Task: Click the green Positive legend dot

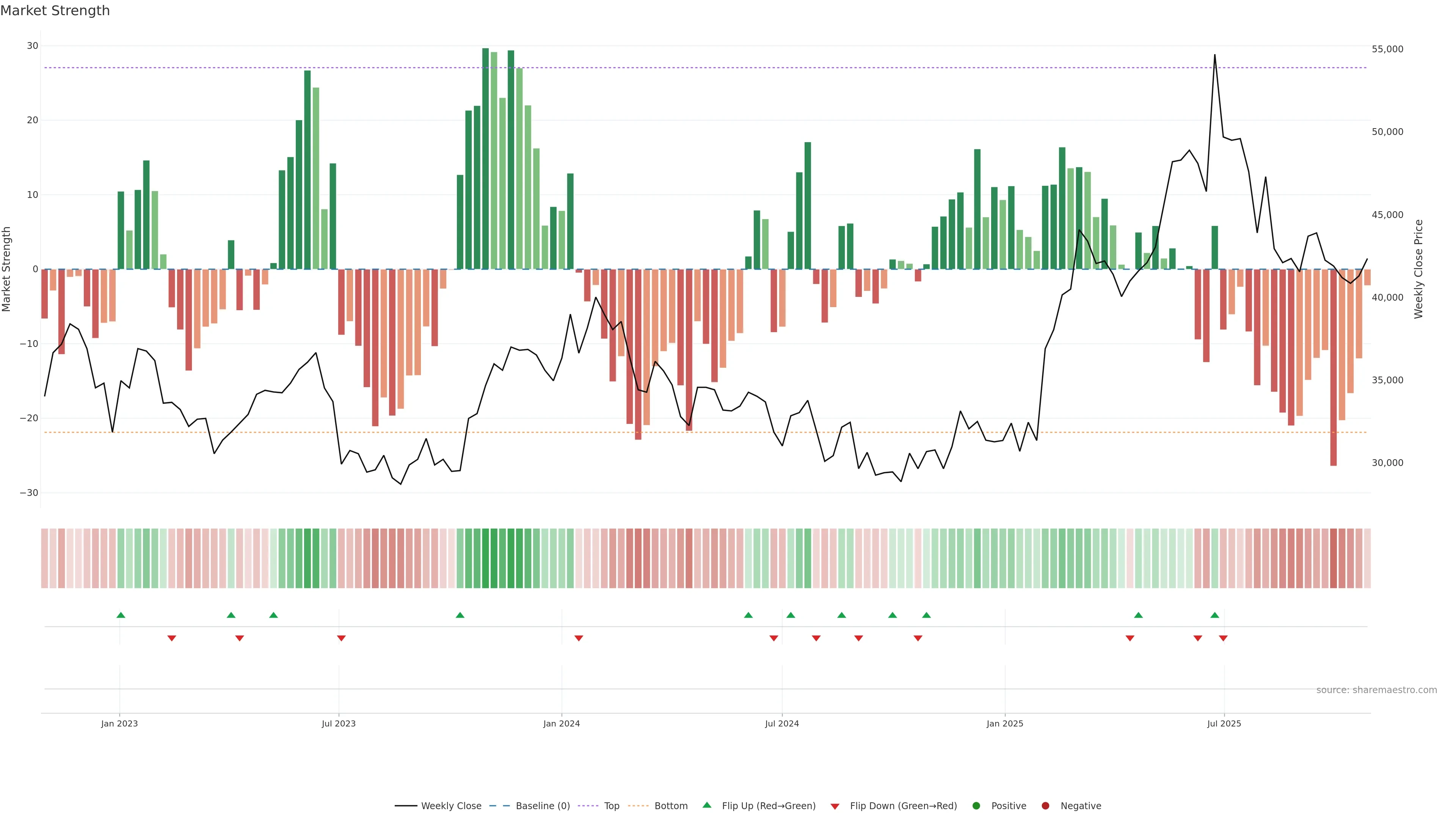Action: [976, 806]
